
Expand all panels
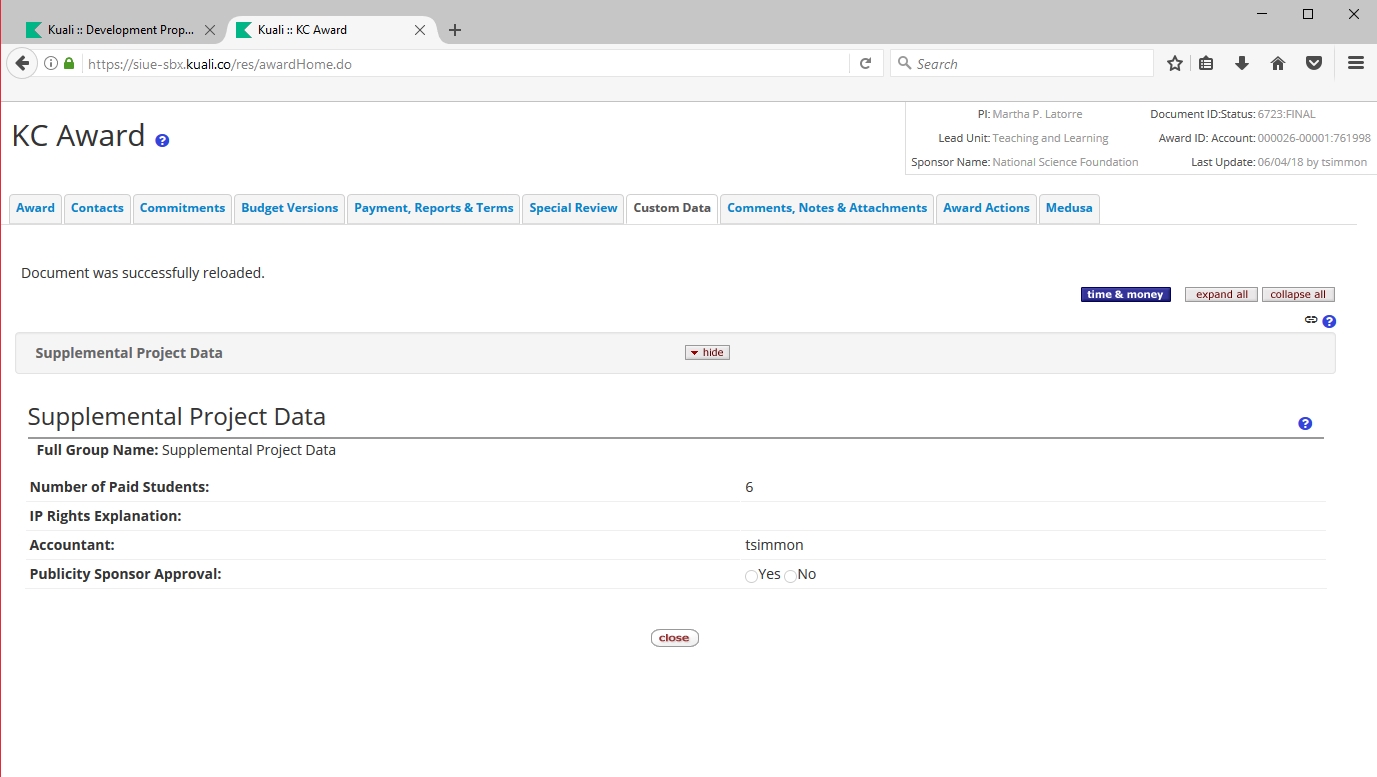(1221, 295)
